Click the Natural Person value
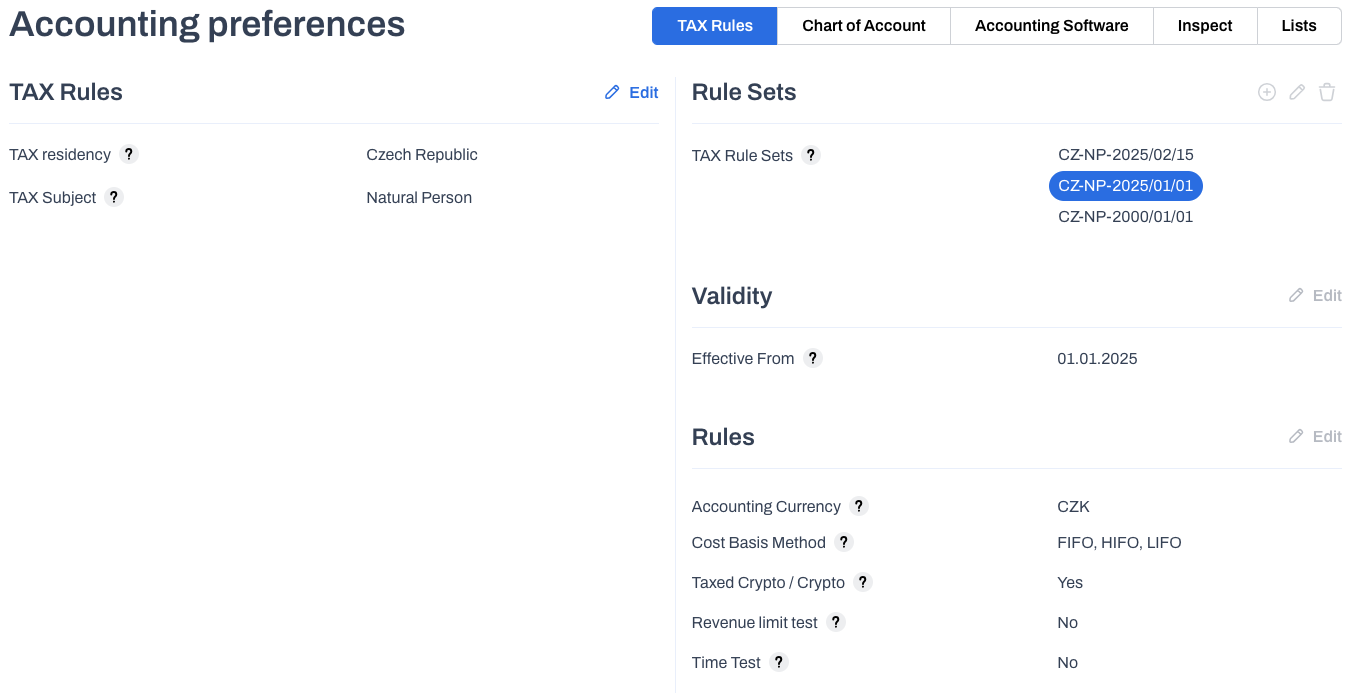Screen dimensions: 1358x693 click(419, 198)
